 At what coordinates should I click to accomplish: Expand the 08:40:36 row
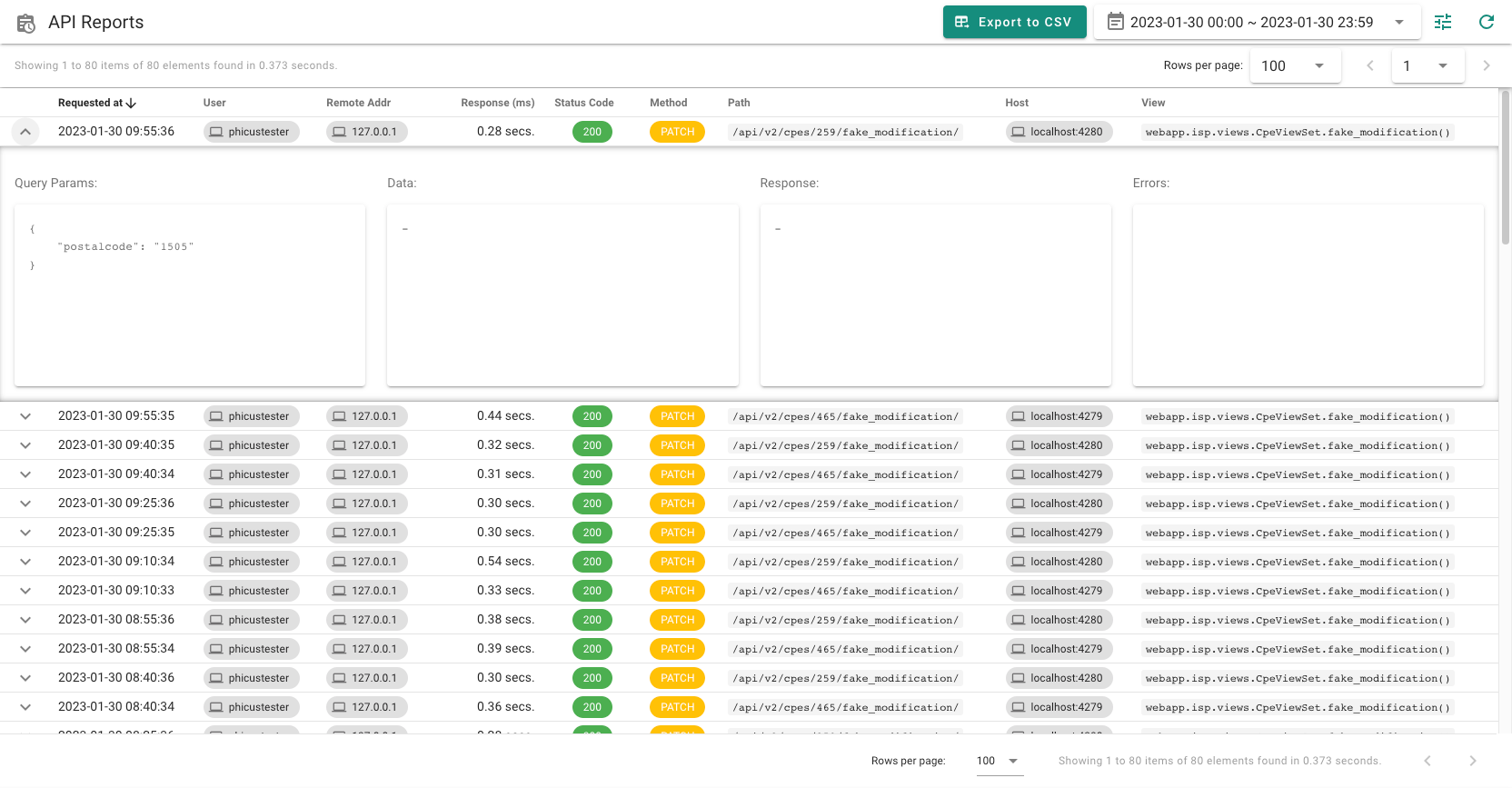coord(25,678)
